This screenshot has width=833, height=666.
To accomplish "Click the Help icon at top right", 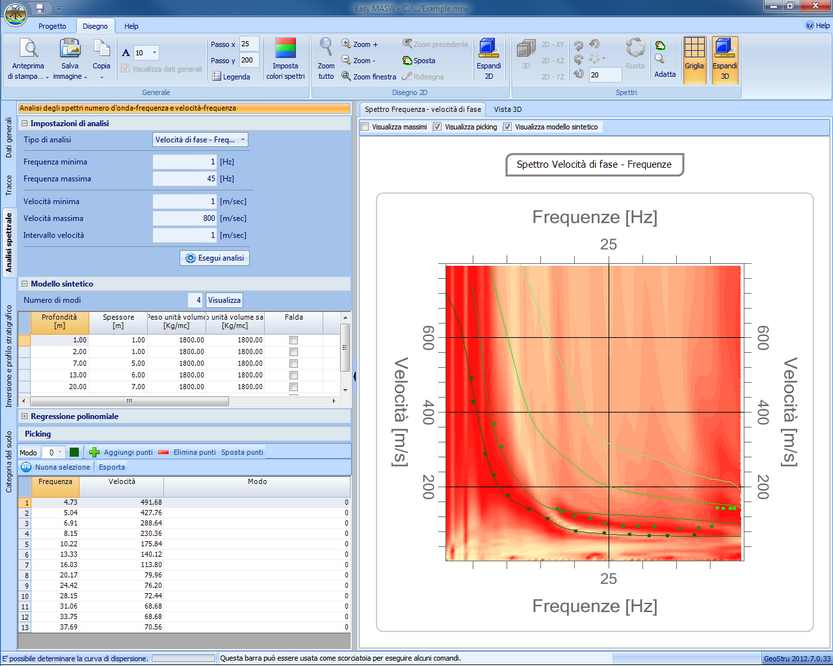I will pos(810,25).
